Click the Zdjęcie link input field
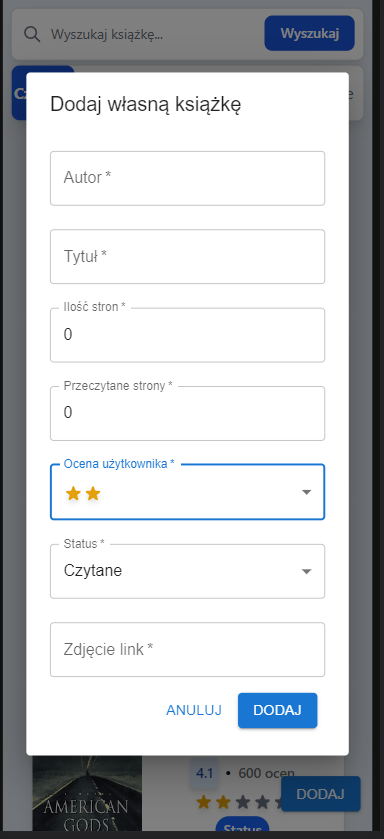Viewport: 384px width, 839px height. click(x=188, y=649)
